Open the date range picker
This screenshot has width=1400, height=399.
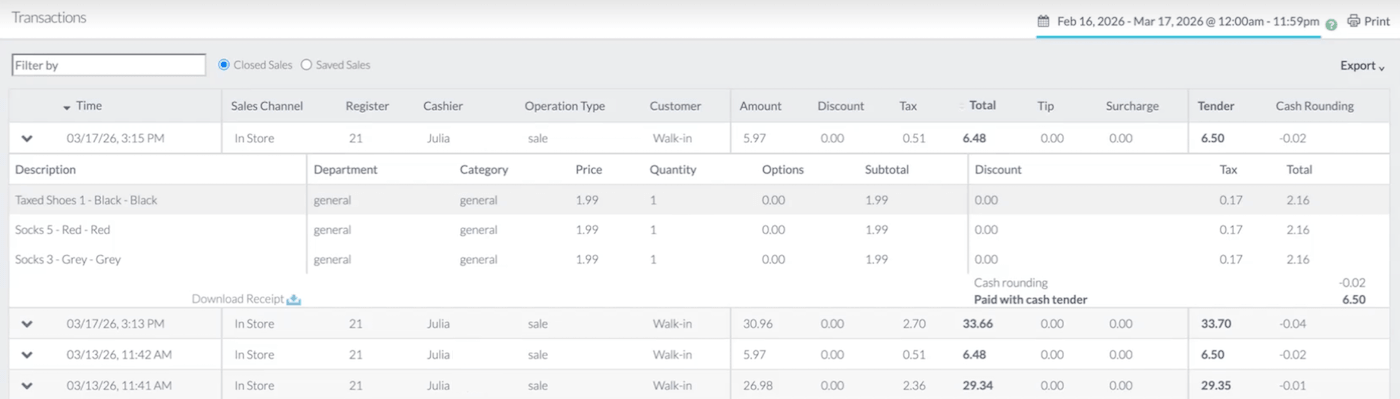(1179, 21)
